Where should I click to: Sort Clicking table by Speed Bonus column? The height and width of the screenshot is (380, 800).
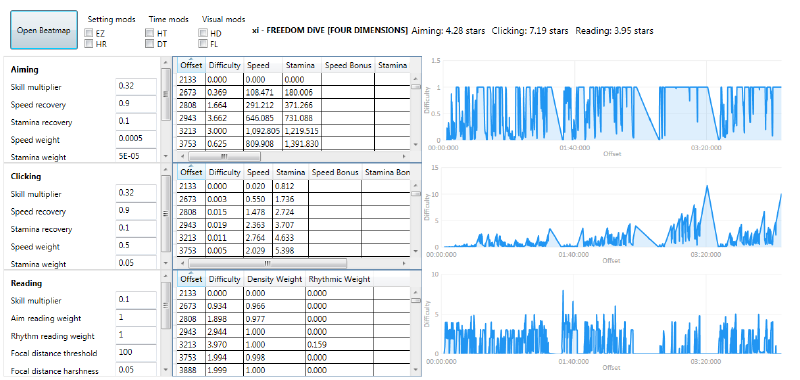(x=335, y=172)
